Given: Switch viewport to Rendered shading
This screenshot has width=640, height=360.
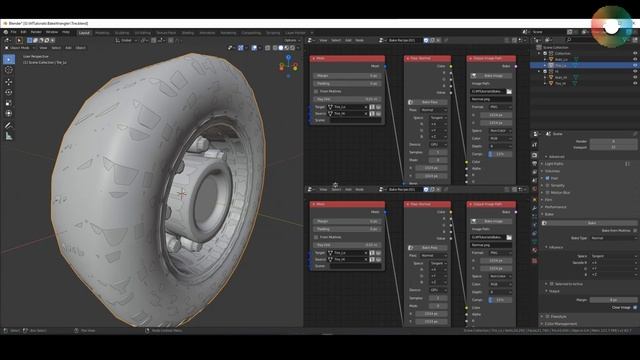Looking at the screenshot, I should click(292, 48).
